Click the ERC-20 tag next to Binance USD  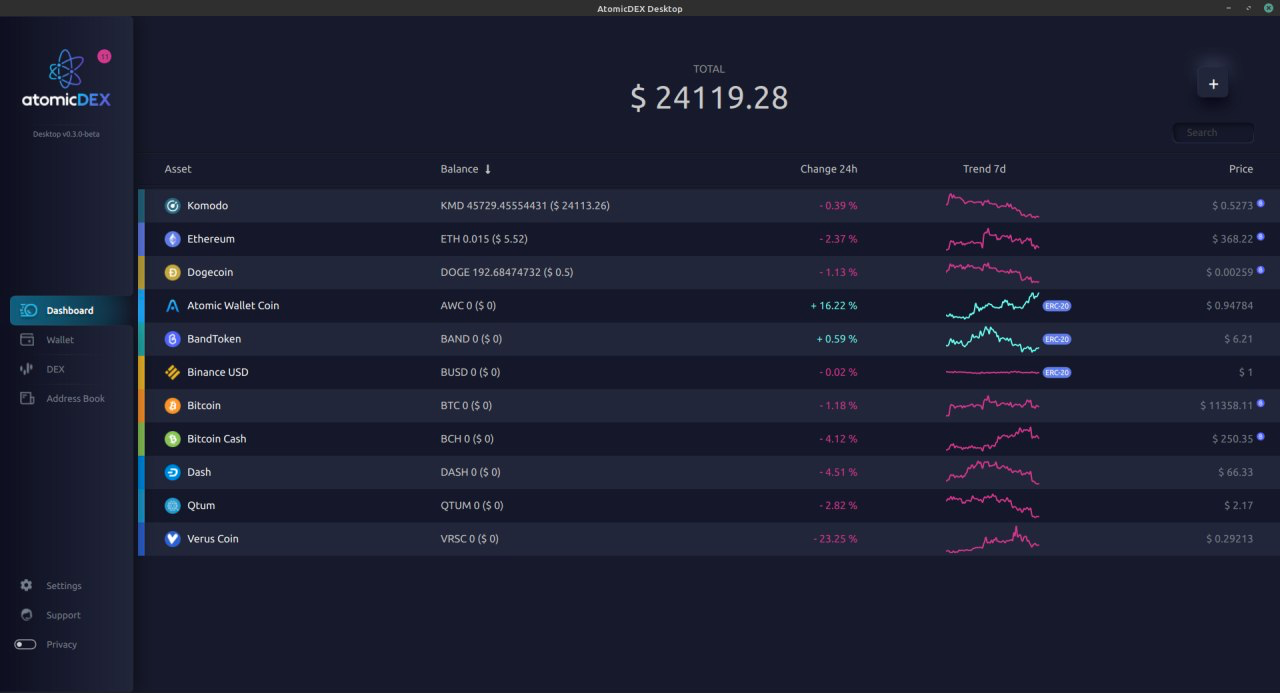click(x=1056, y=371)
